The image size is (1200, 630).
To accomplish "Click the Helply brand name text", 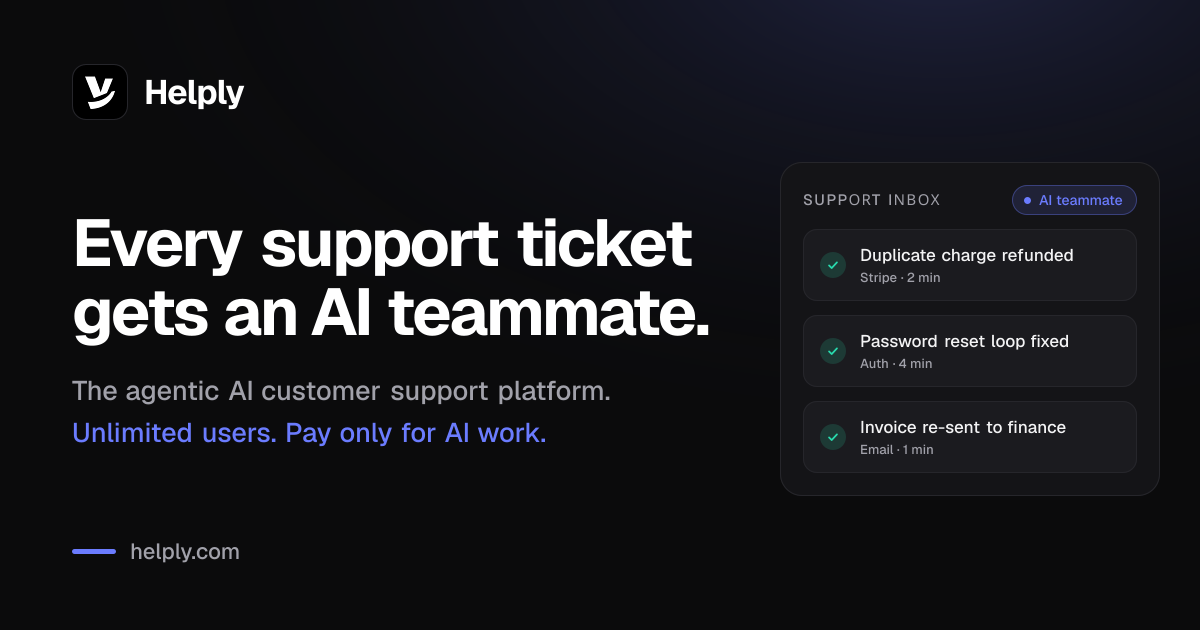I will click(194, 93).
